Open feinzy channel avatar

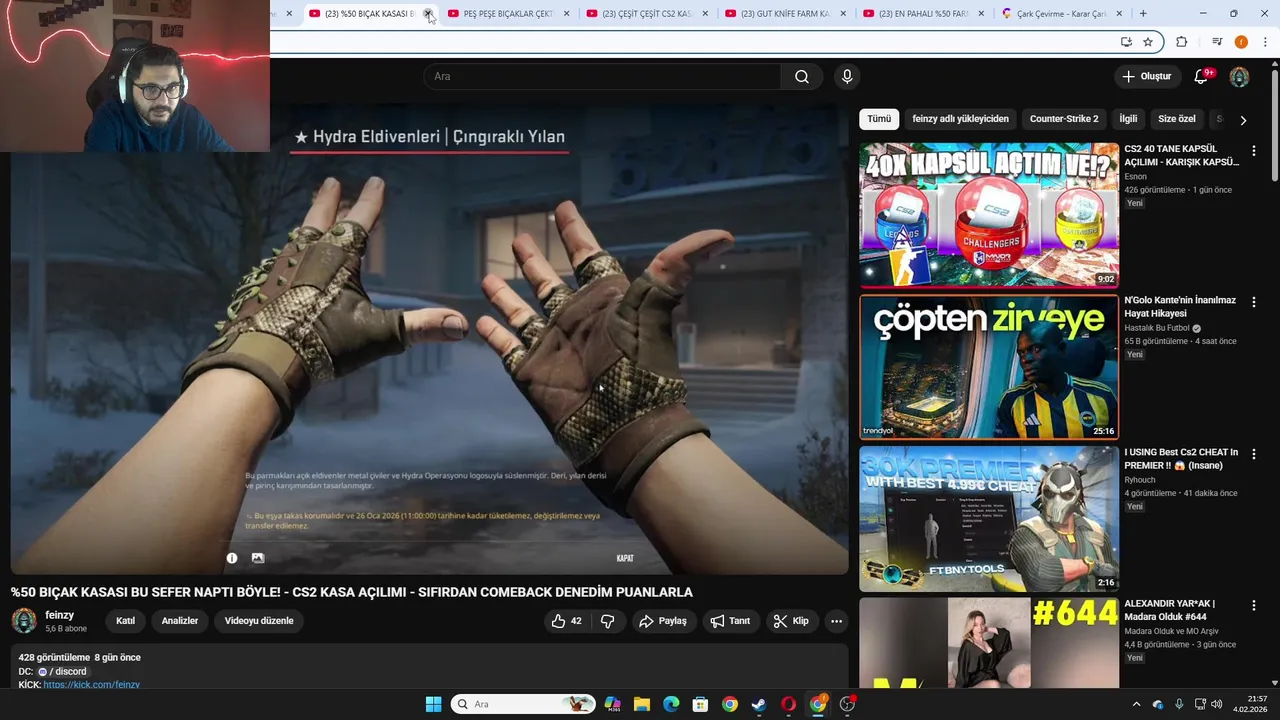[24, 621]
